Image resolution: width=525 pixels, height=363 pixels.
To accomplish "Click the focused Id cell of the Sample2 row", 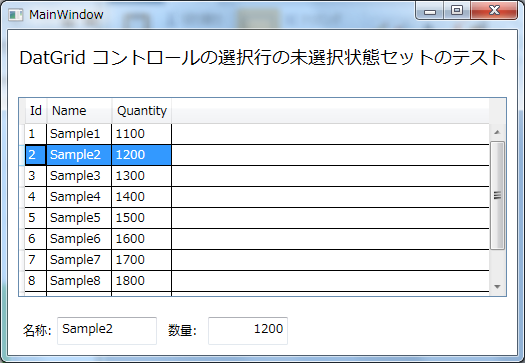I will tap(35, 155).
